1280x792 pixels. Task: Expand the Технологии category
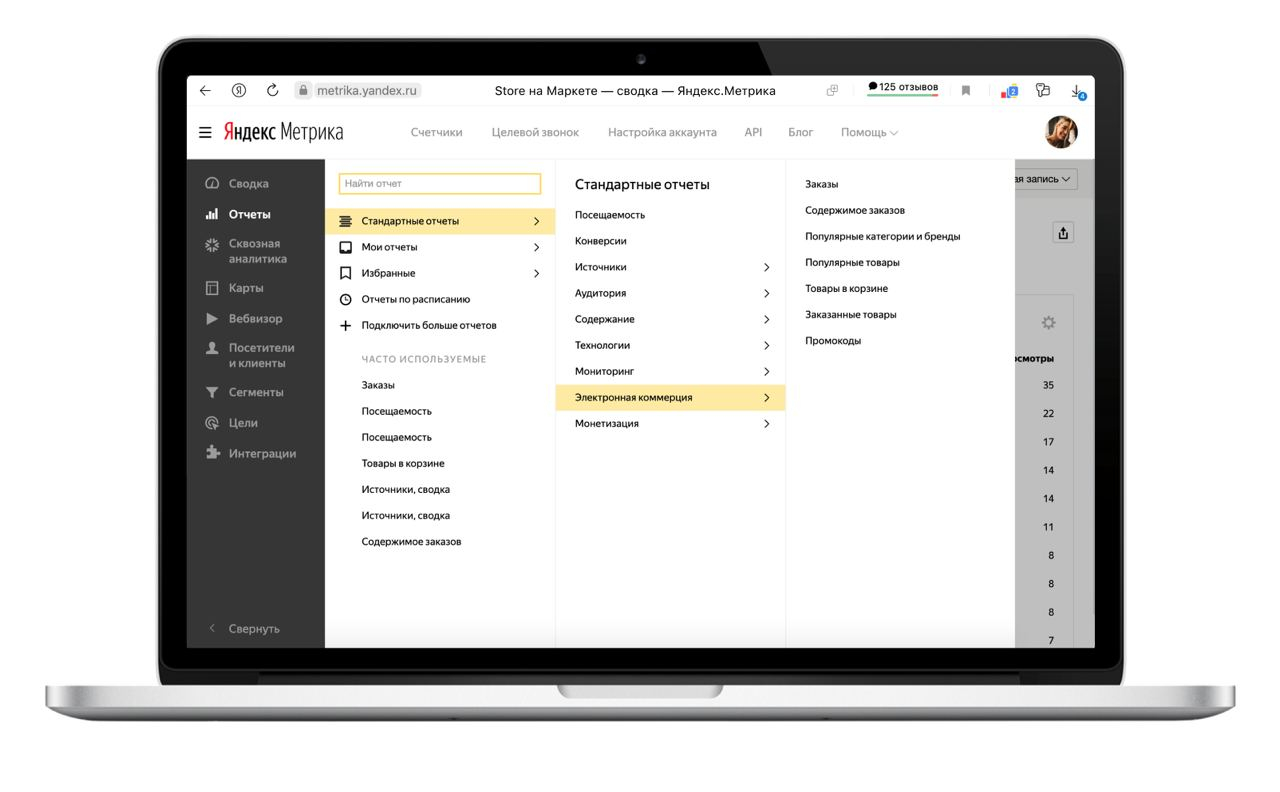click(670, 345)
